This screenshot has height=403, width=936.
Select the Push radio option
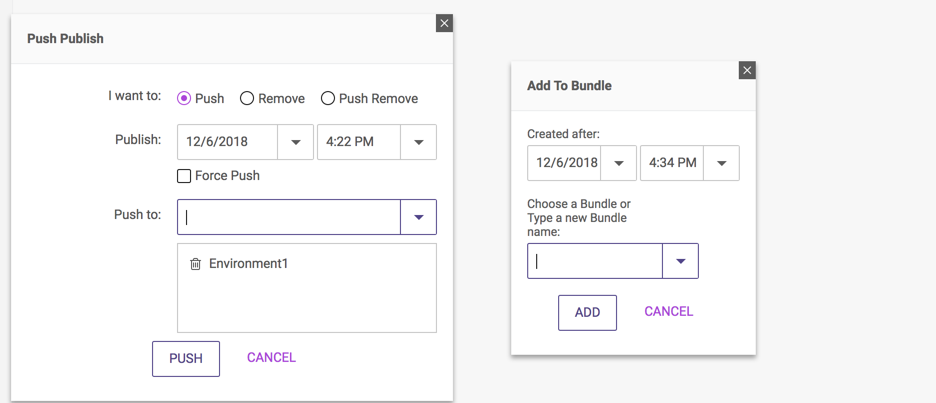coord(184,99)
